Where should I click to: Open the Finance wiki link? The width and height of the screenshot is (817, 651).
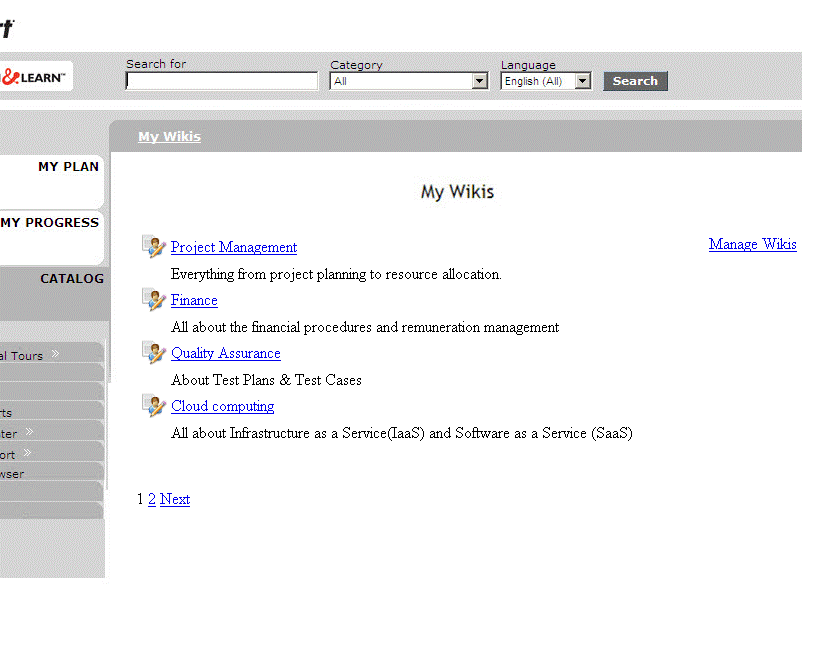point(194,300)
